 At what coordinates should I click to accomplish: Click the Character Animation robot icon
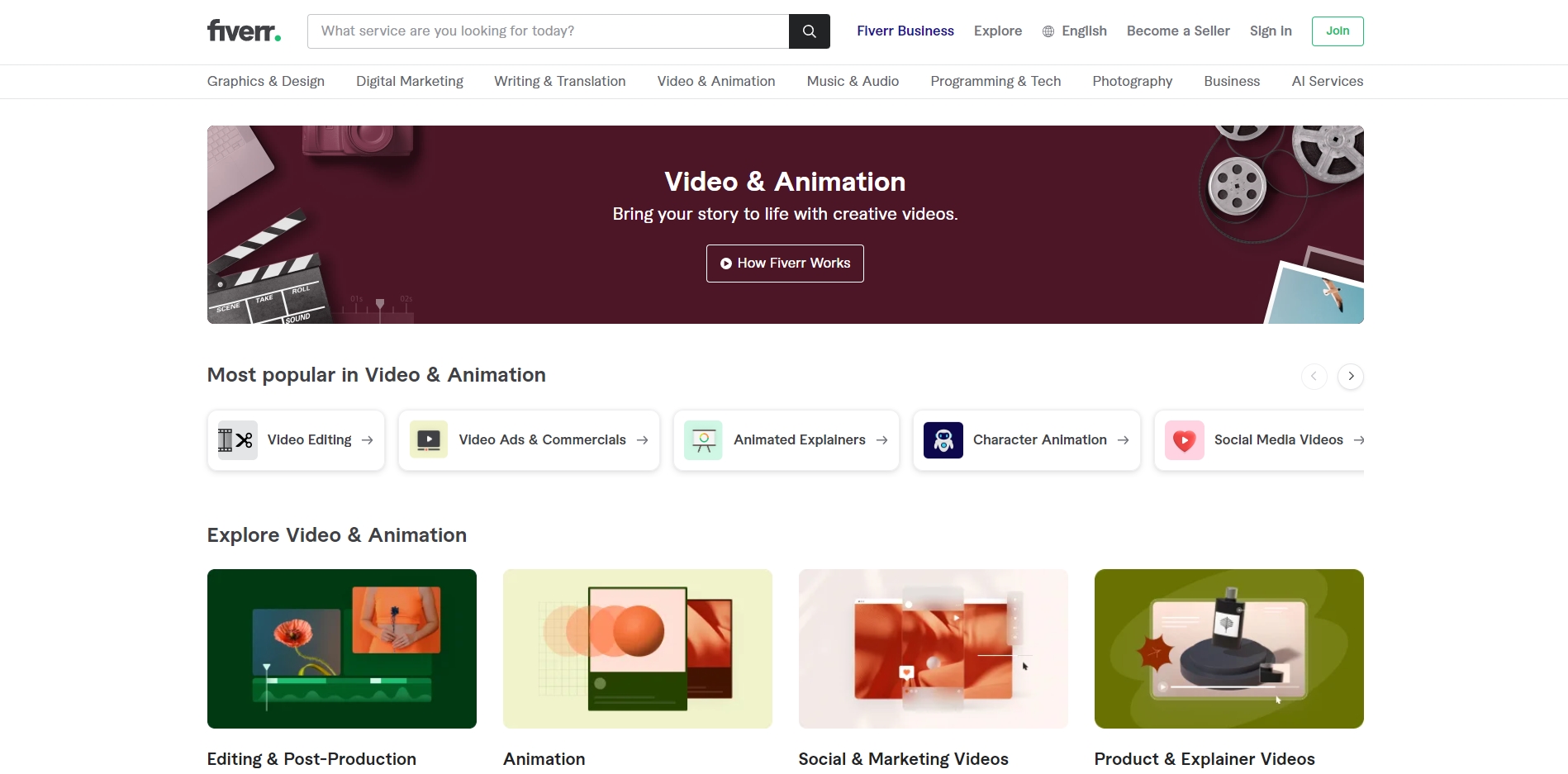click(x=943, y=440)
